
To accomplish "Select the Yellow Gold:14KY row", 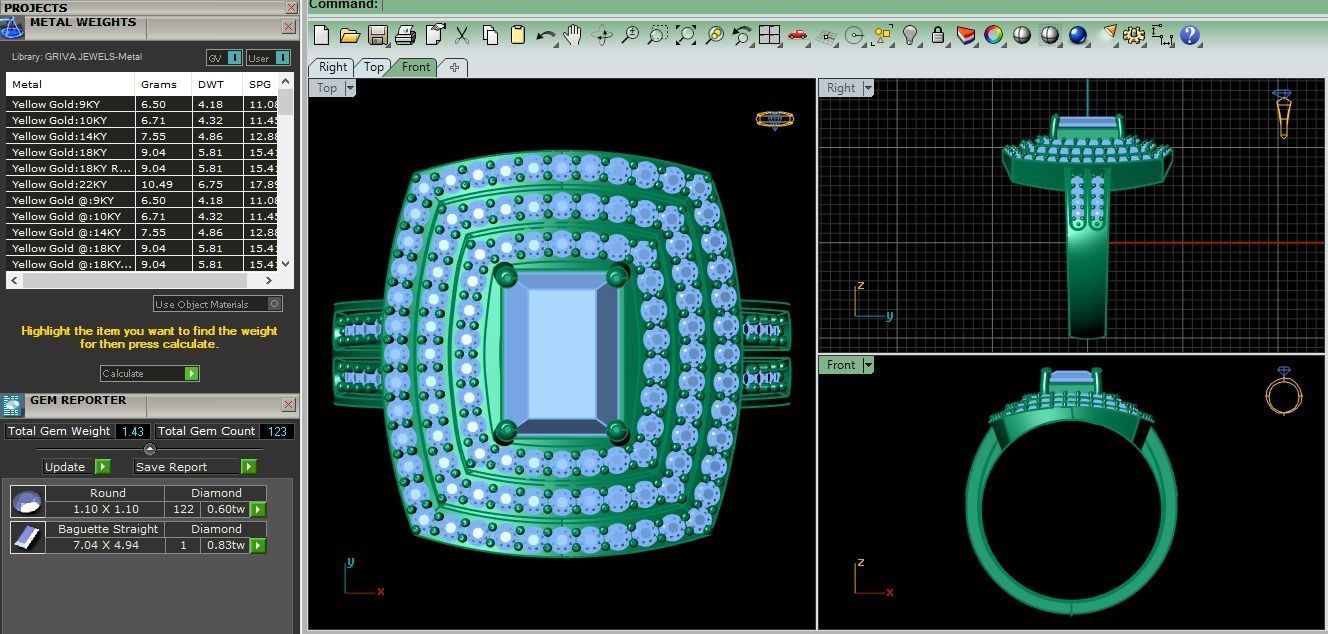I will [x=143, y=136].
